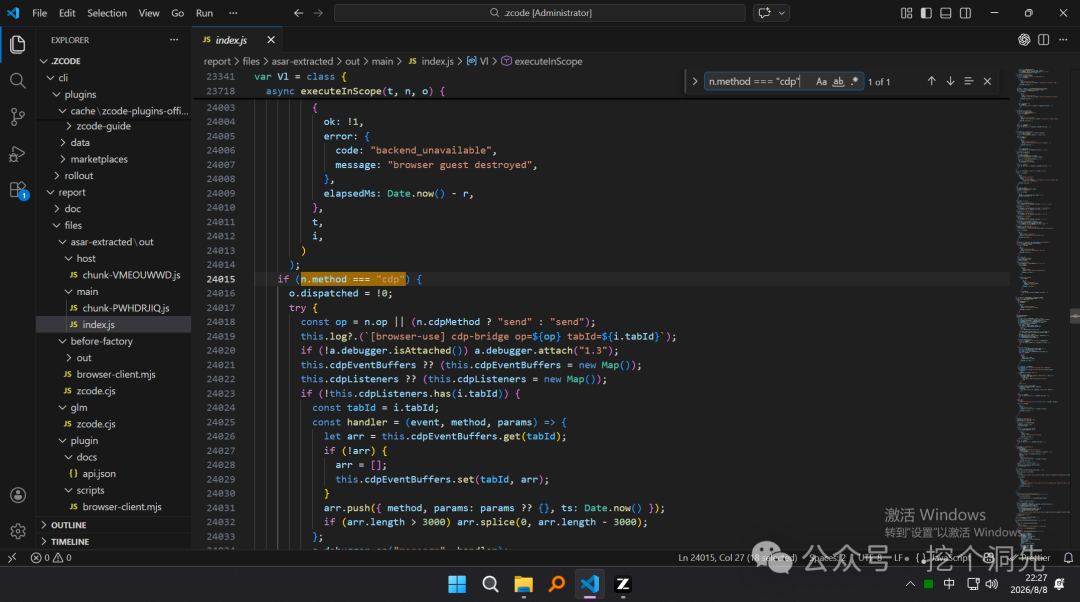Click Prettier in the status bar
The height and width of the screenshot is (602, 1080).
coord(1031,558)
